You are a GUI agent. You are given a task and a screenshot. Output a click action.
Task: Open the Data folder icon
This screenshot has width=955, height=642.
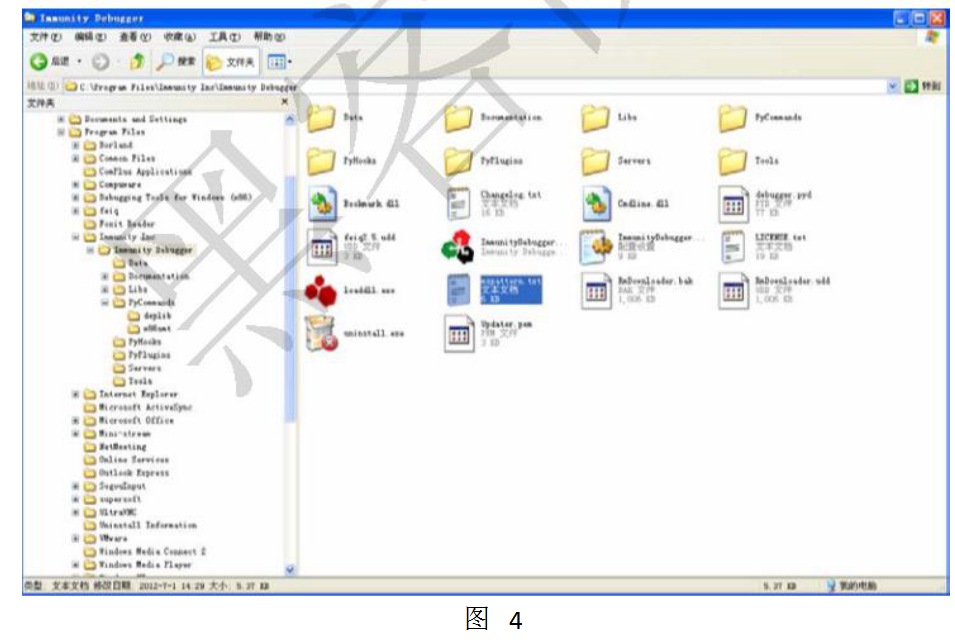pyautogui.click(x=321, y=118)
